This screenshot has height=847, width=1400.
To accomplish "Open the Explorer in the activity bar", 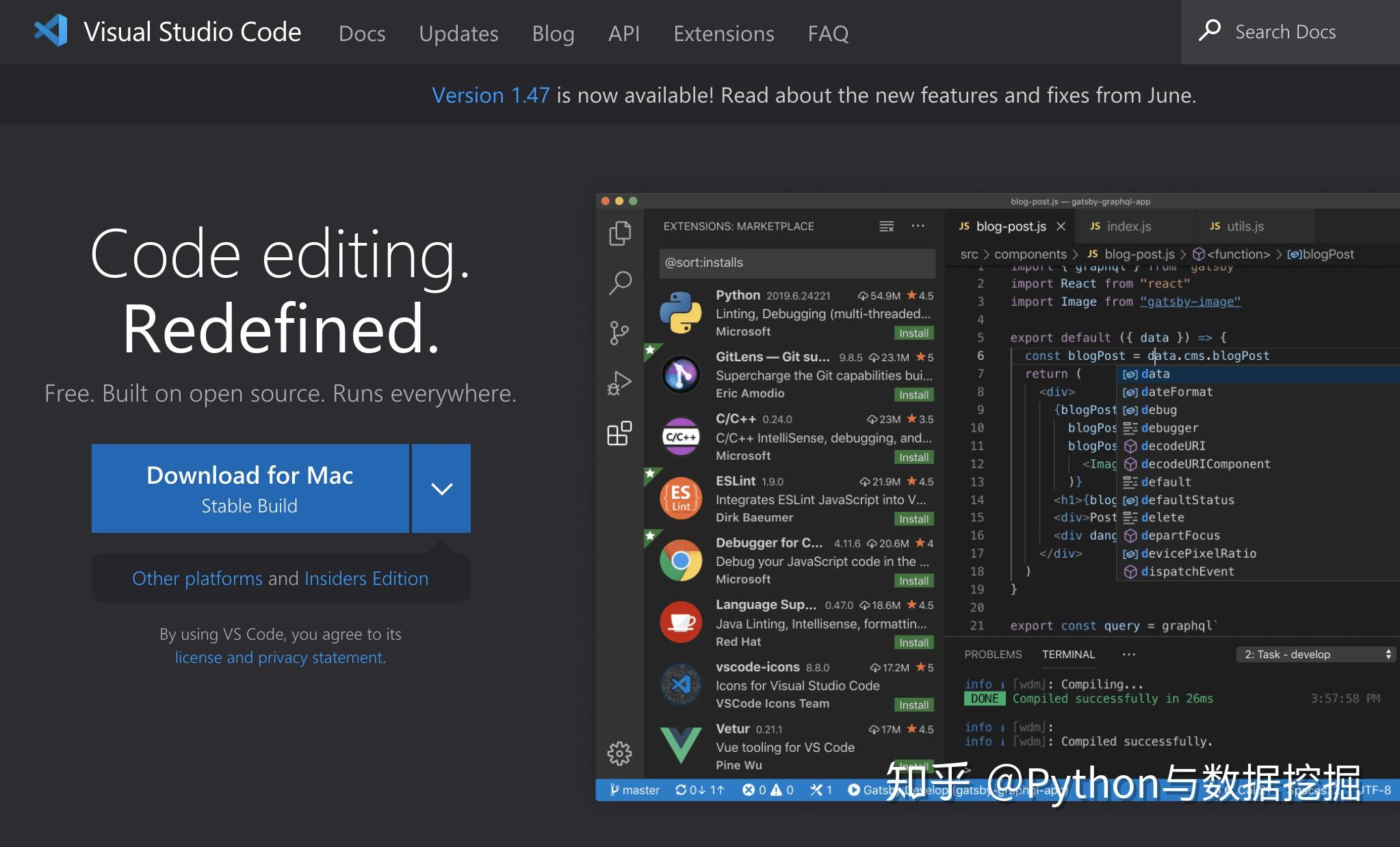I will tap(619, 233).
